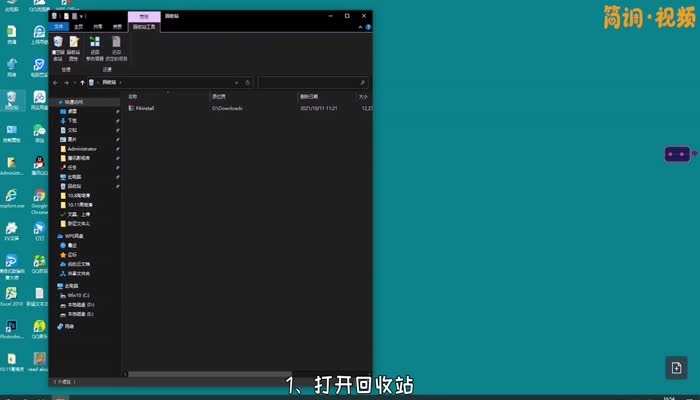
Task: Select Administrator folder in navigation pane
Action: (82, 148)
